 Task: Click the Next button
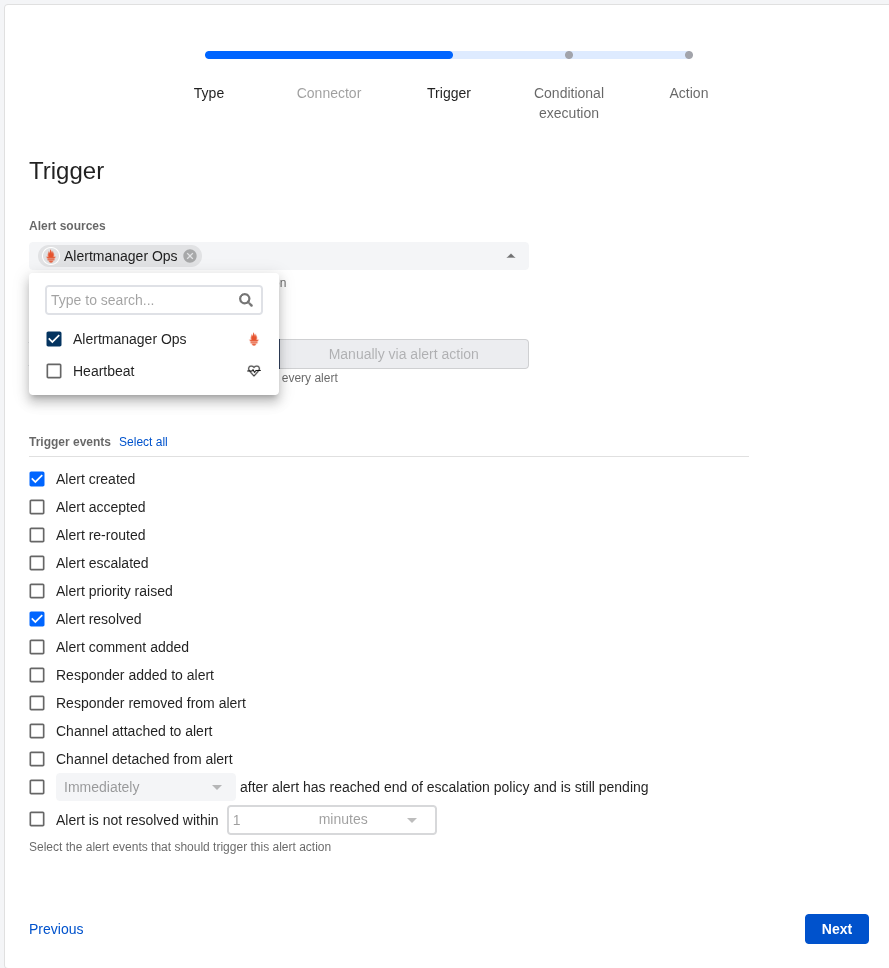pyautogui.click(x=836, y=929)
